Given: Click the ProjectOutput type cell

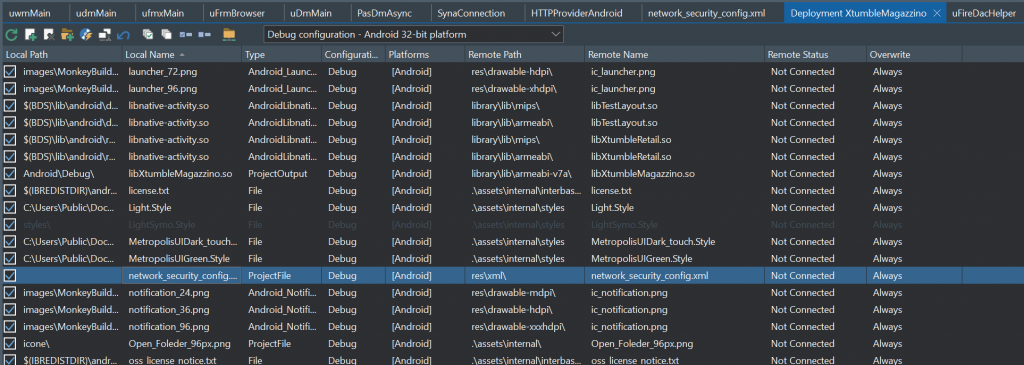Looking at the screenshot, I should (281, 174).
